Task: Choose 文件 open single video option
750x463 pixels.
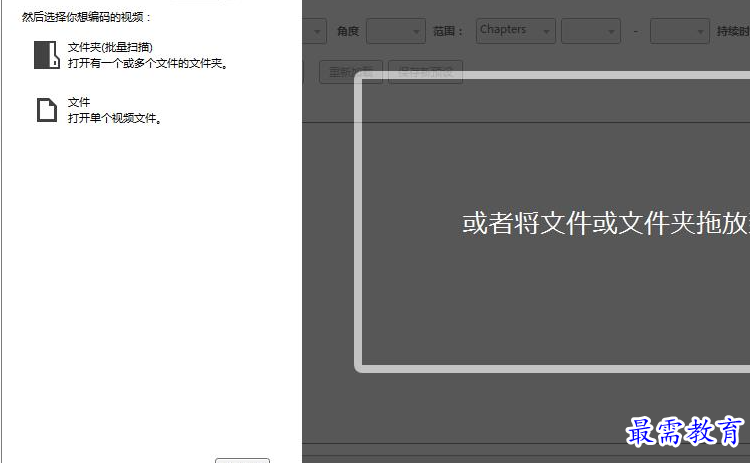Action: [x=99, y=110]
